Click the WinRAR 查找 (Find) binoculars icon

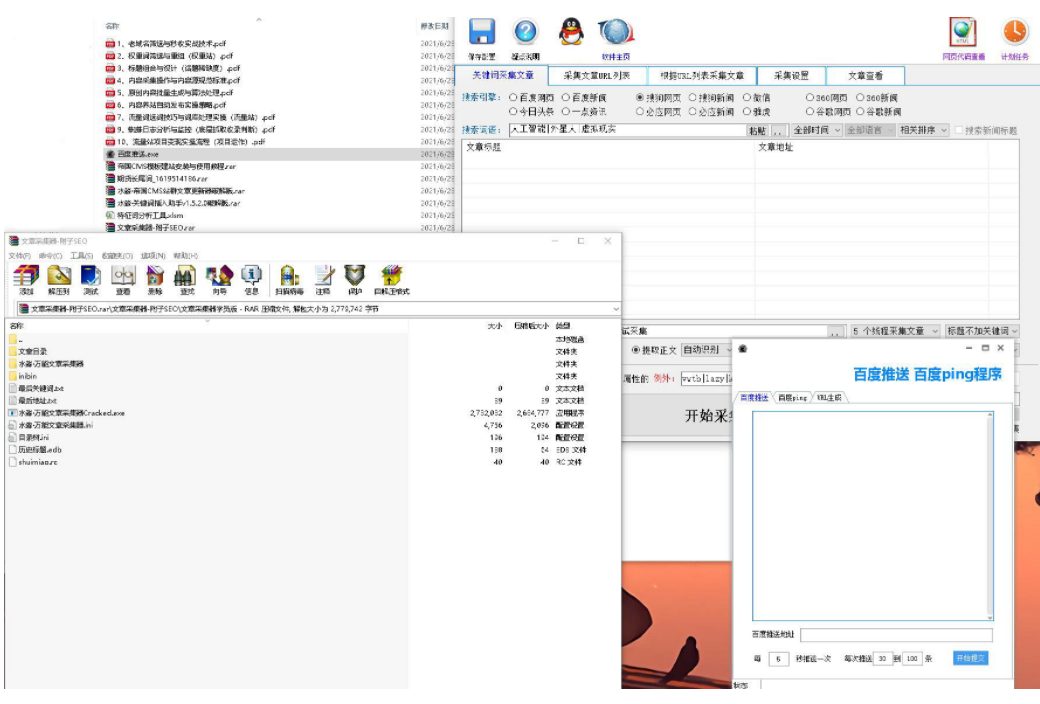[x=185, y=277]
